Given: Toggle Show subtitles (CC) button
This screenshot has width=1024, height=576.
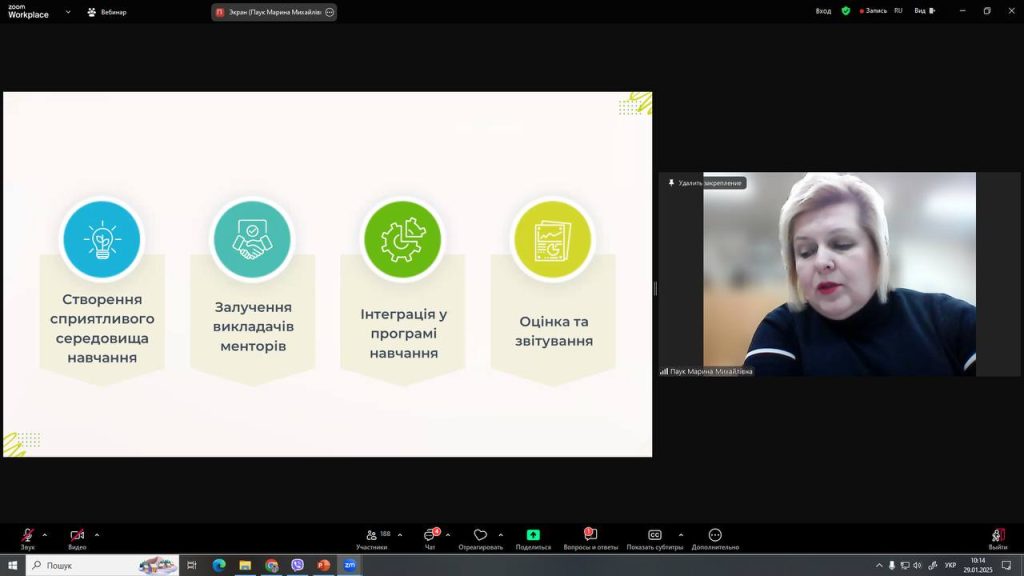Looking at the screenshot, I should tap(655, 536).
